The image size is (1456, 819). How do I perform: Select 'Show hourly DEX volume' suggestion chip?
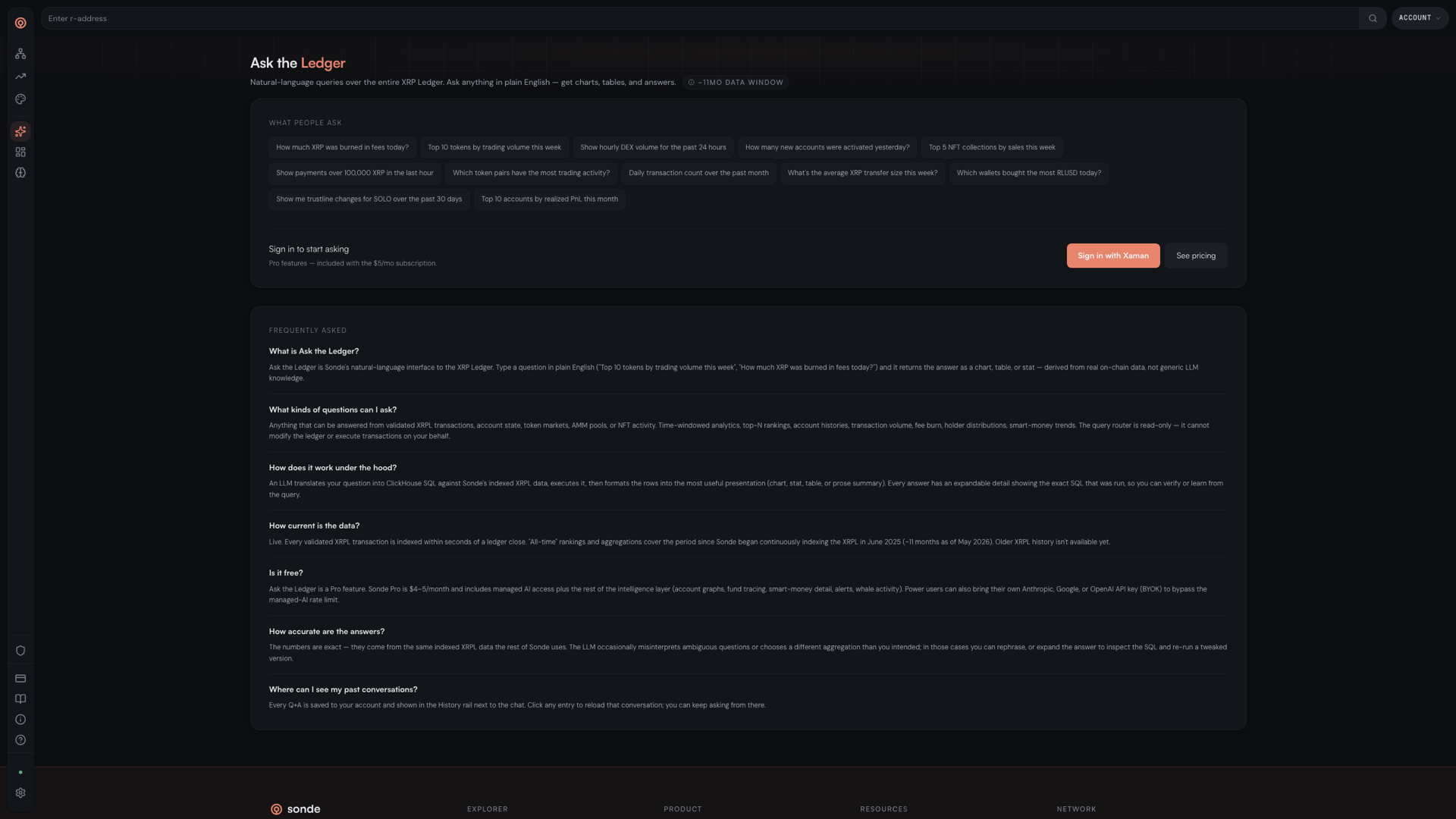[653, 147]
